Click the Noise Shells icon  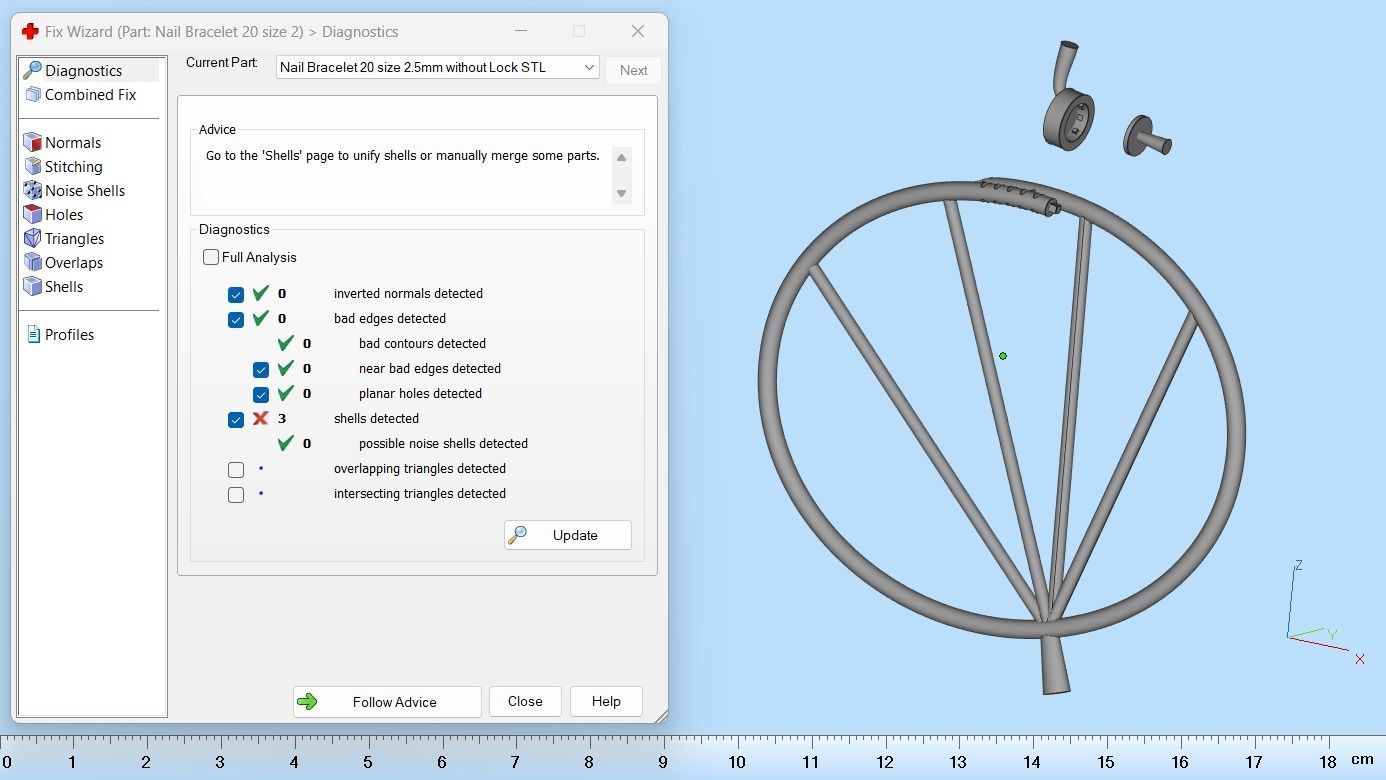[x=32, y=190]
